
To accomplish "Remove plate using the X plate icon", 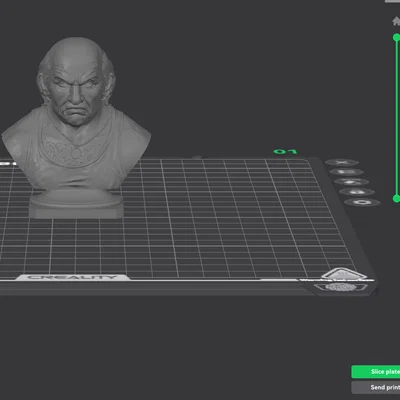I will point(342,162).
